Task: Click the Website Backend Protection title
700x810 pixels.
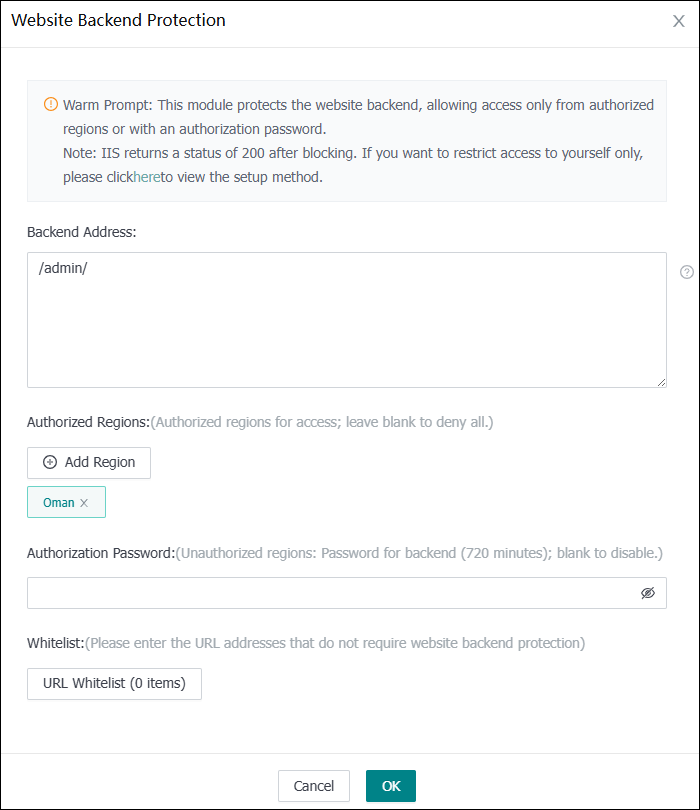Action: point(118,20)
